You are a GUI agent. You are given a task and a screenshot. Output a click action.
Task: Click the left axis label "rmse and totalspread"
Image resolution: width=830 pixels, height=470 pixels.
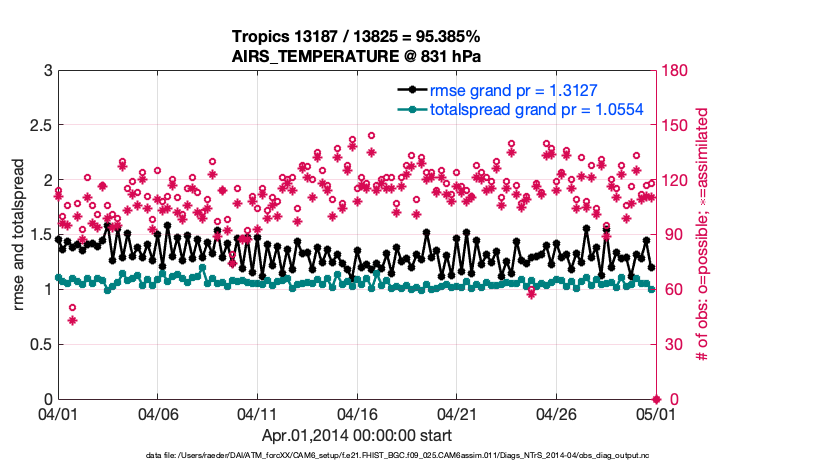point(20,235)
